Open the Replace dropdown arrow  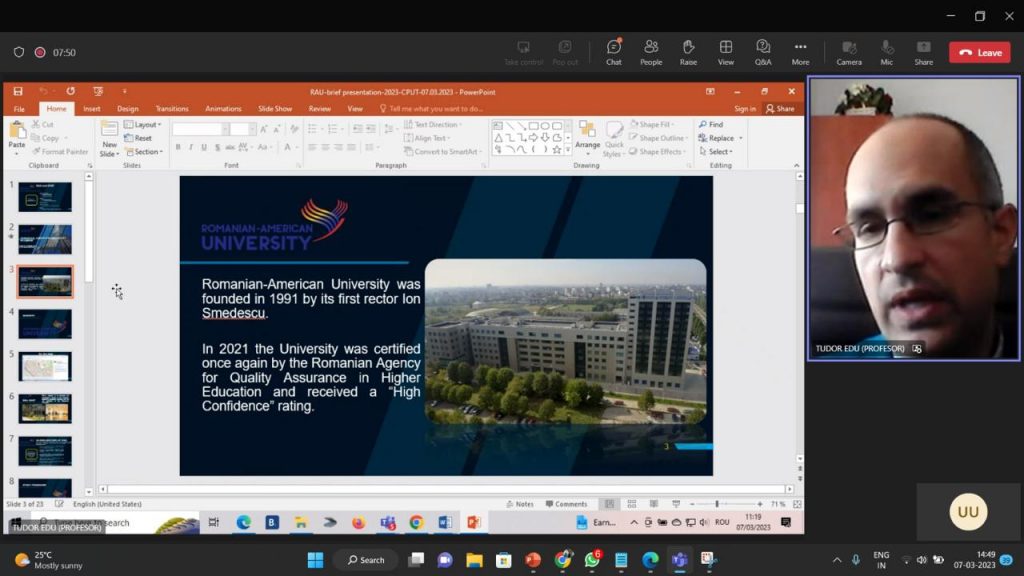coord(741,138)
